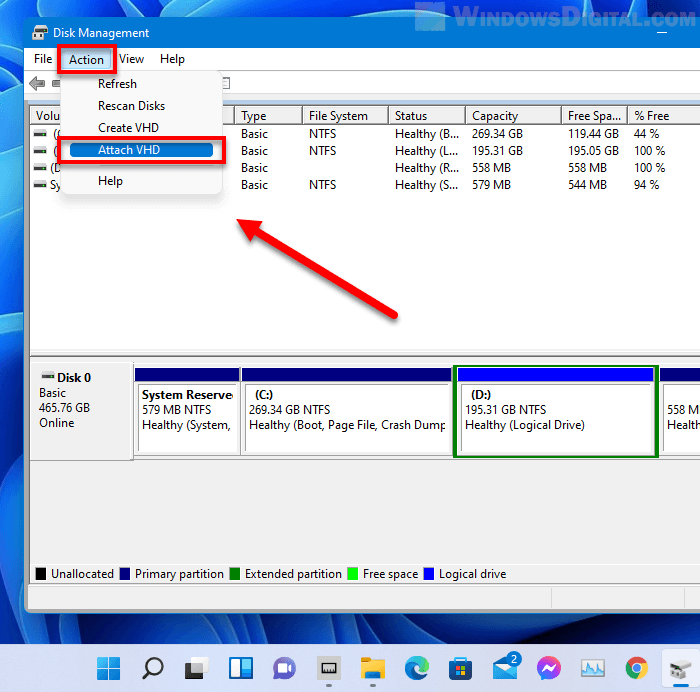Sort by the Type column header
Viewport: 700px width, 692px height.
[x=268, y=116]
